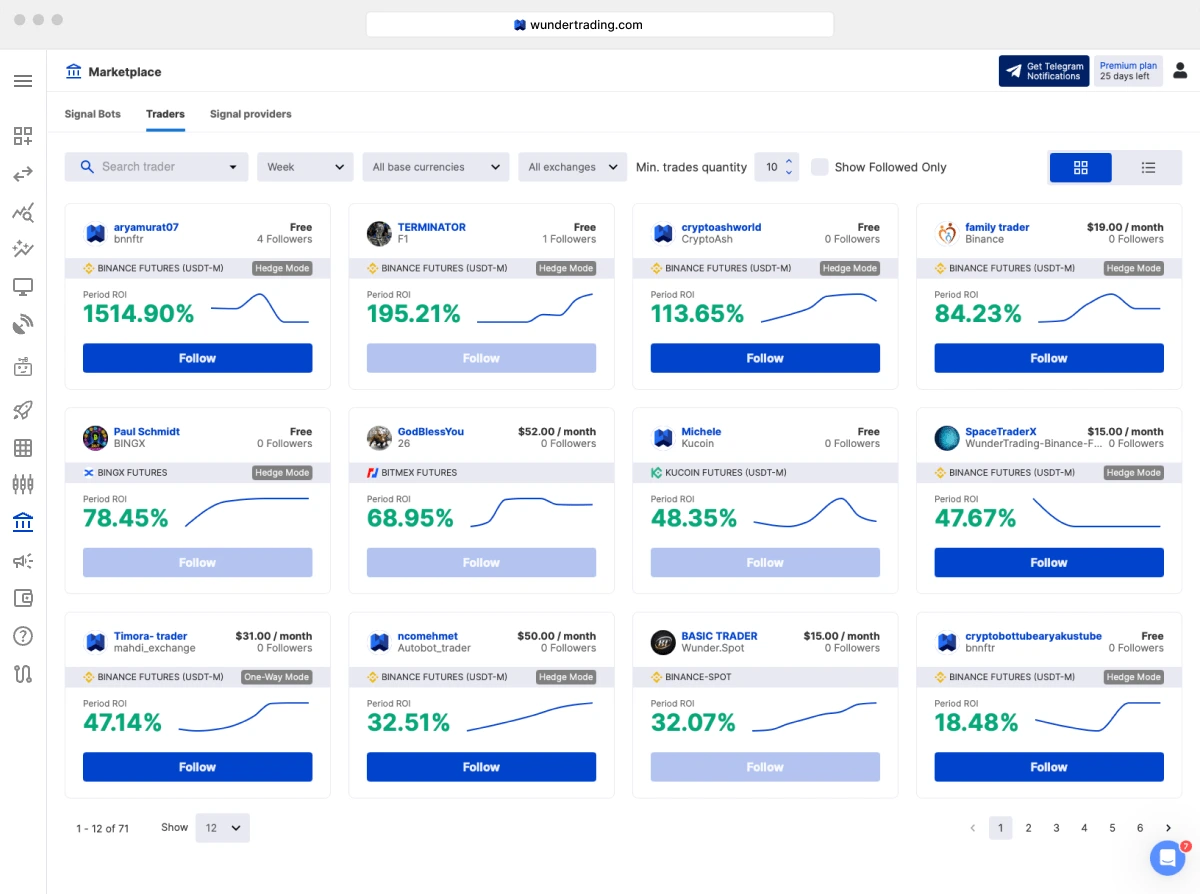
Task: Click the rocket launch icon in sidebar
Action: point(23,410)
